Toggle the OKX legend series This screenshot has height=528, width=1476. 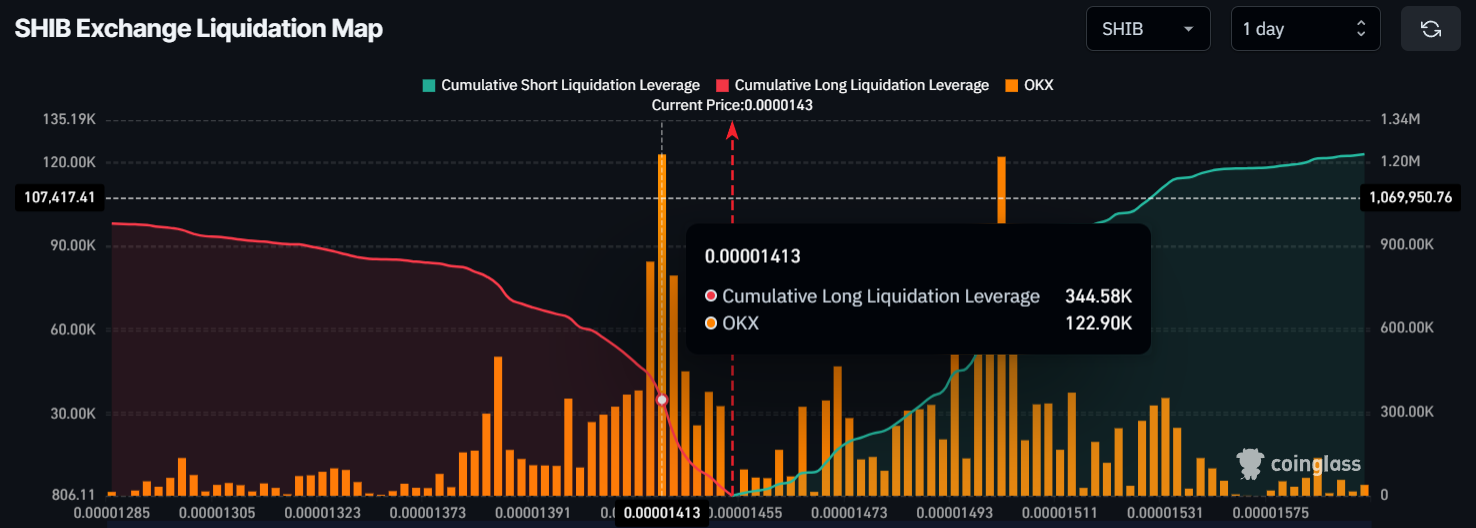1029,85
